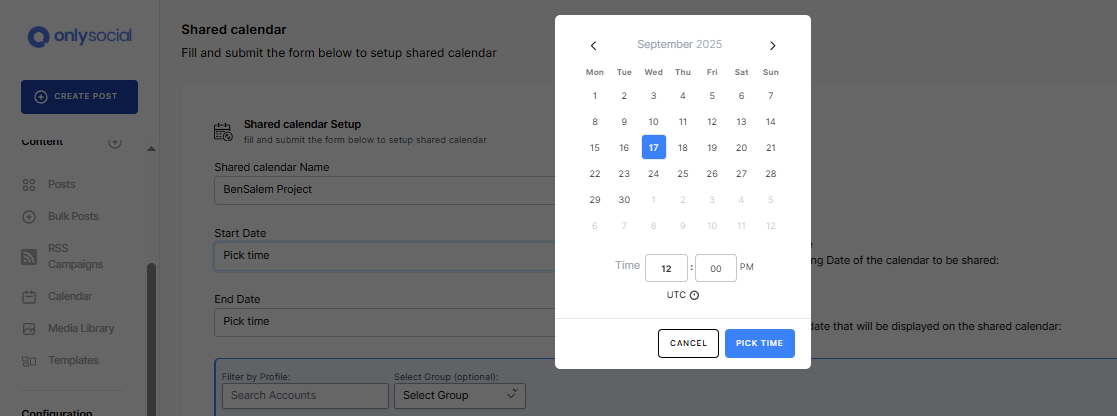This screenshot has height=416, width=1117.
Task: Select September 24 in the calendar
Action: coord(653,174)
